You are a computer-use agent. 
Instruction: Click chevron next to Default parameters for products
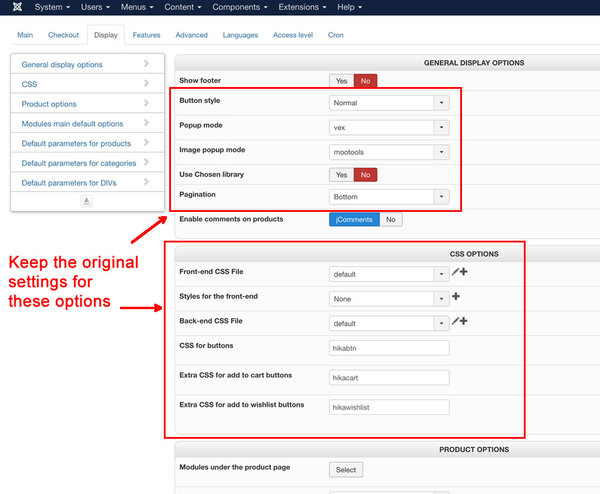[x=146, y=142]
